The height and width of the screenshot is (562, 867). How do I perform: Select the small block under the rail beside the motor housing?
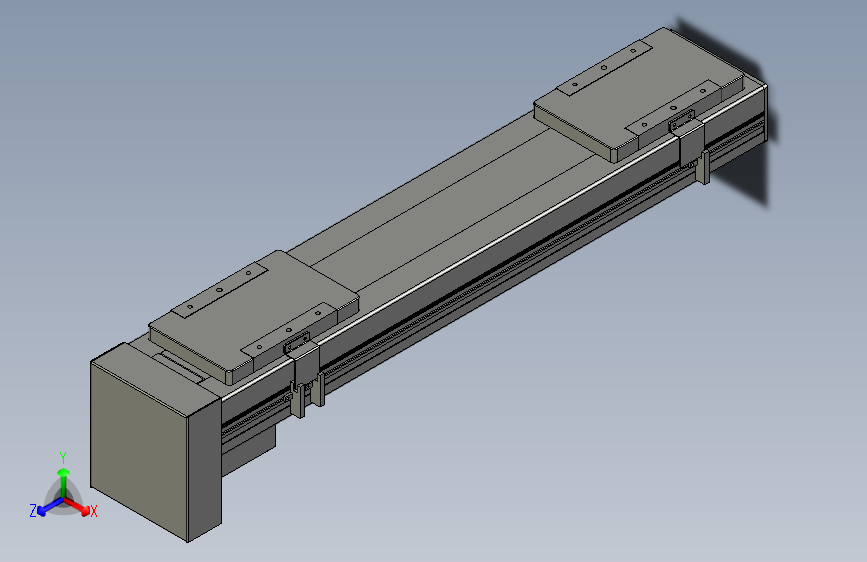(248, 451)
